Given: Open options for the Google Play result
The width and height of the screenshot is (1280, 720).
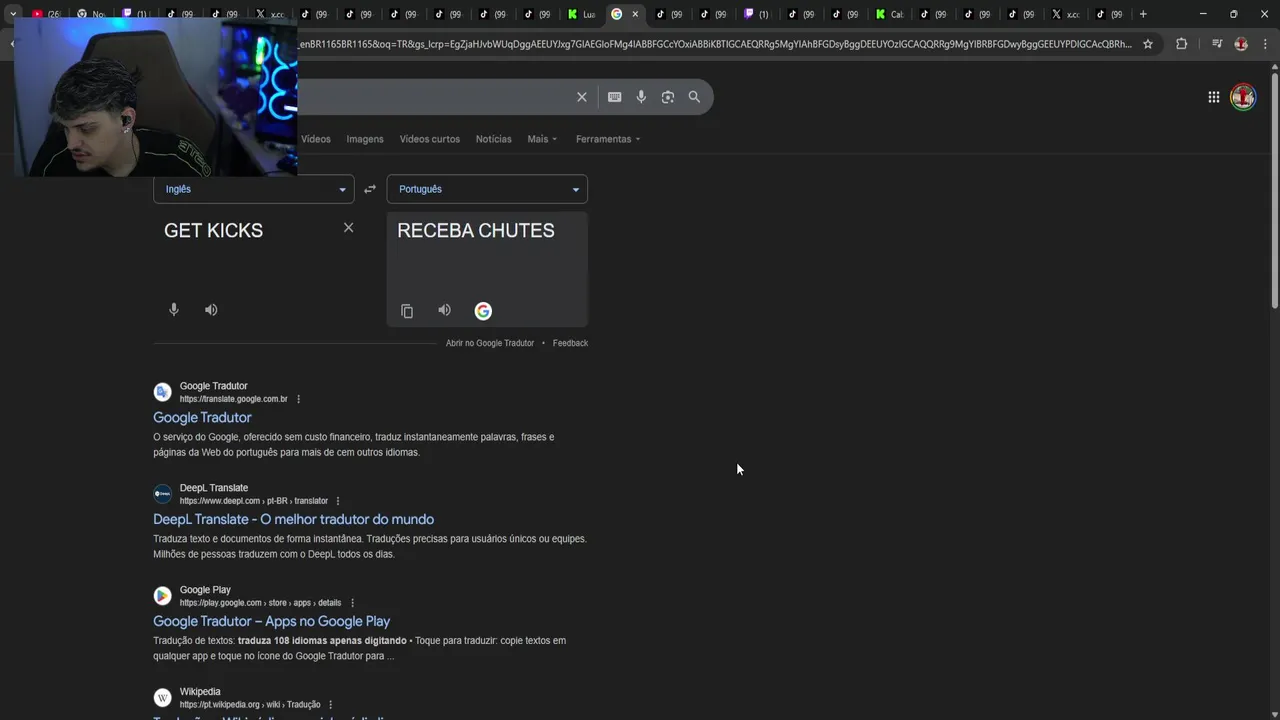Looking at the screenshot, I should [x=352, y=603].
